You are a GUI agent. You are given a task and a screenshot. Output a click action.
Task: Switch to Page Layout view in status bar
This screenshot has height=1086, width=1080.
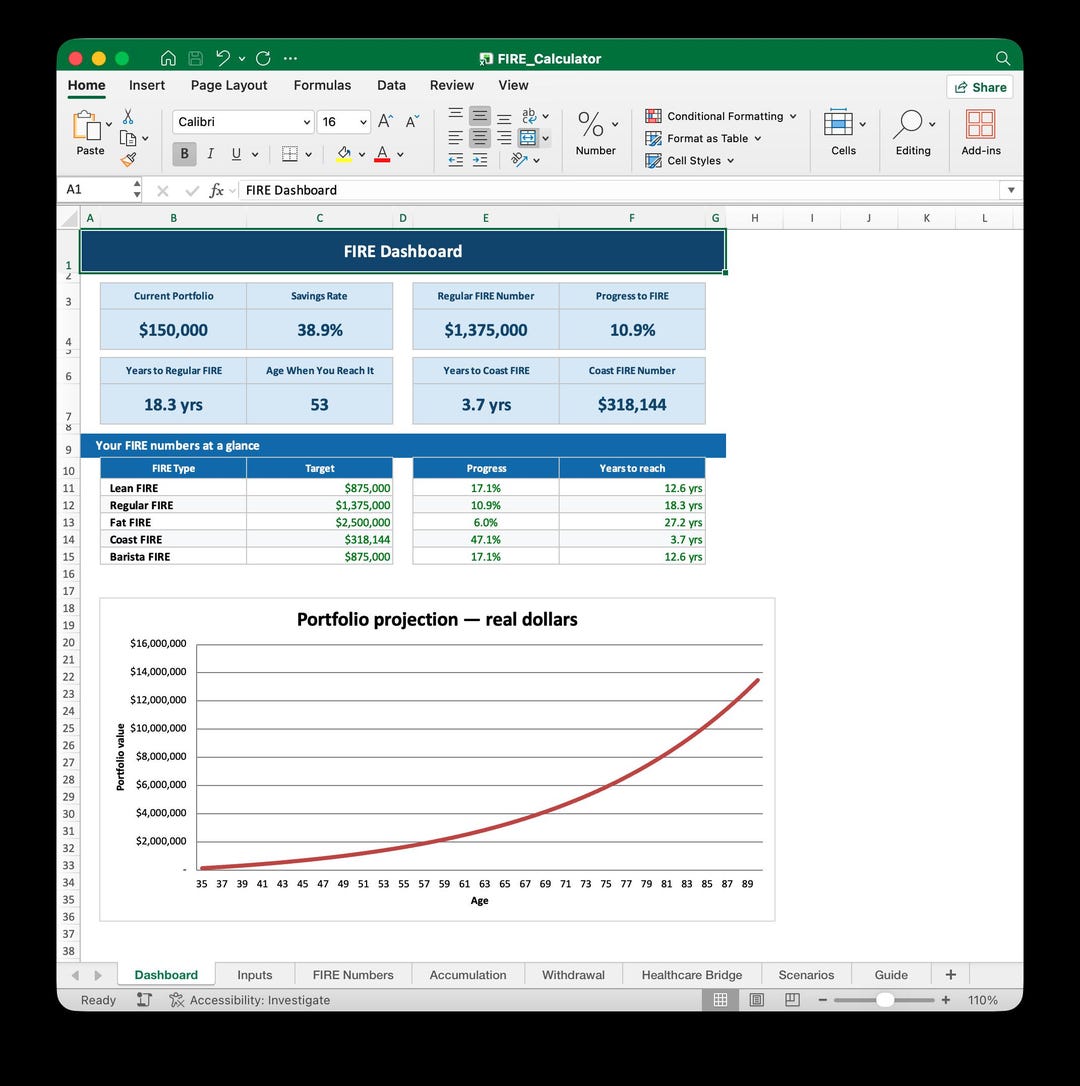756,999
